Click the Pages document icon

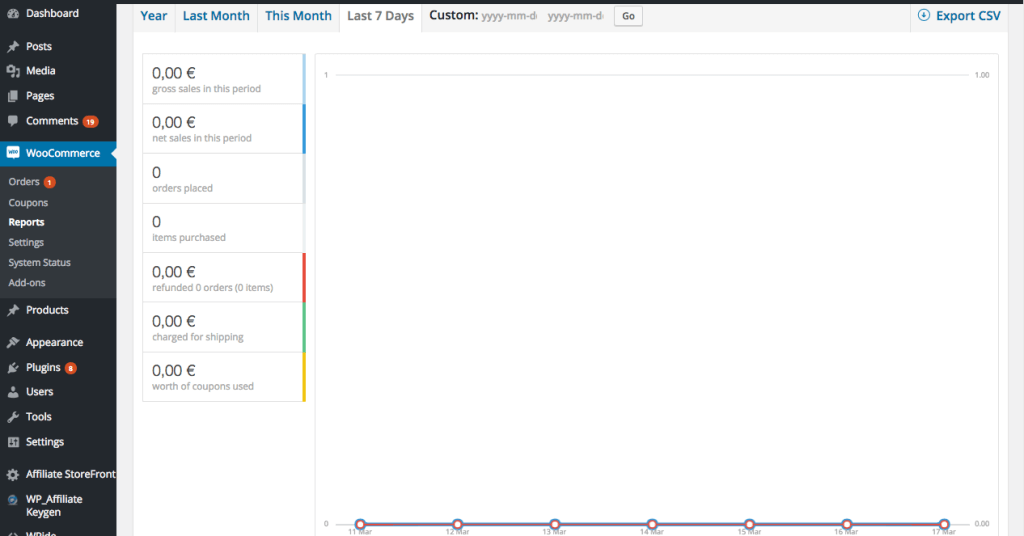pyautogui.click(x=13, y=96)
